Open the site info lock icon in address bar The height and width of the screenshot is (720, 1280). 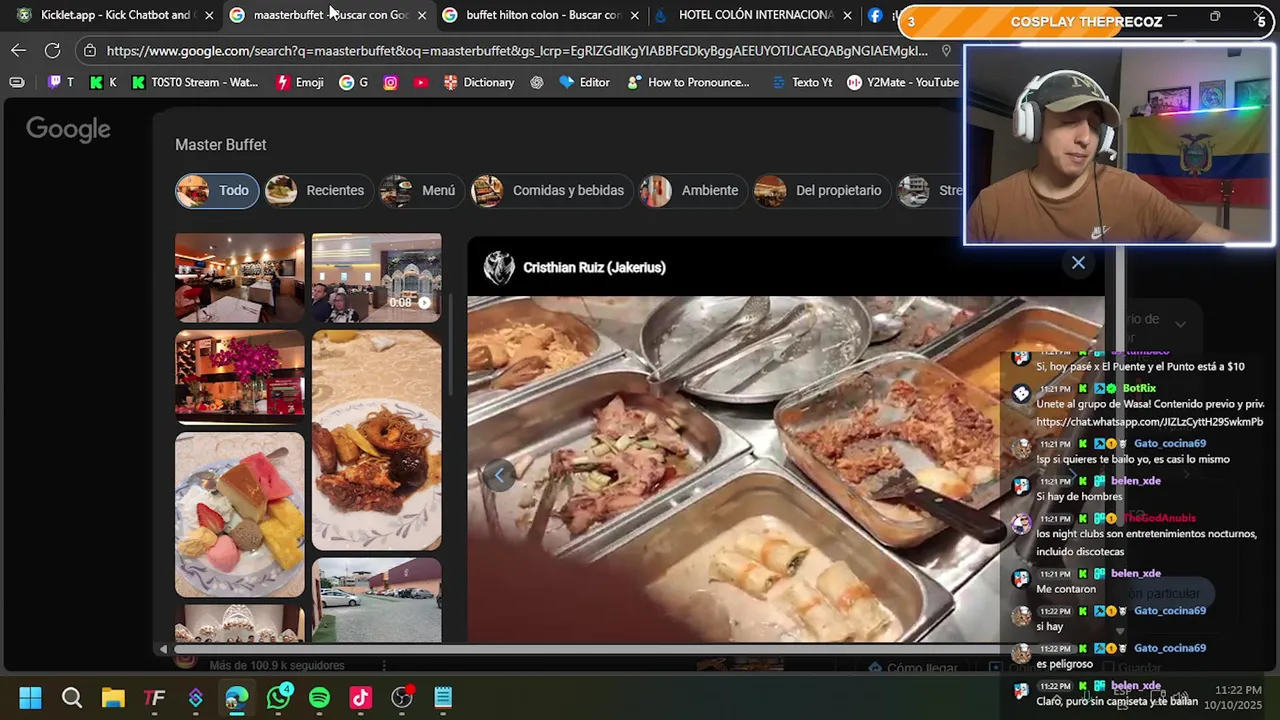90,50
